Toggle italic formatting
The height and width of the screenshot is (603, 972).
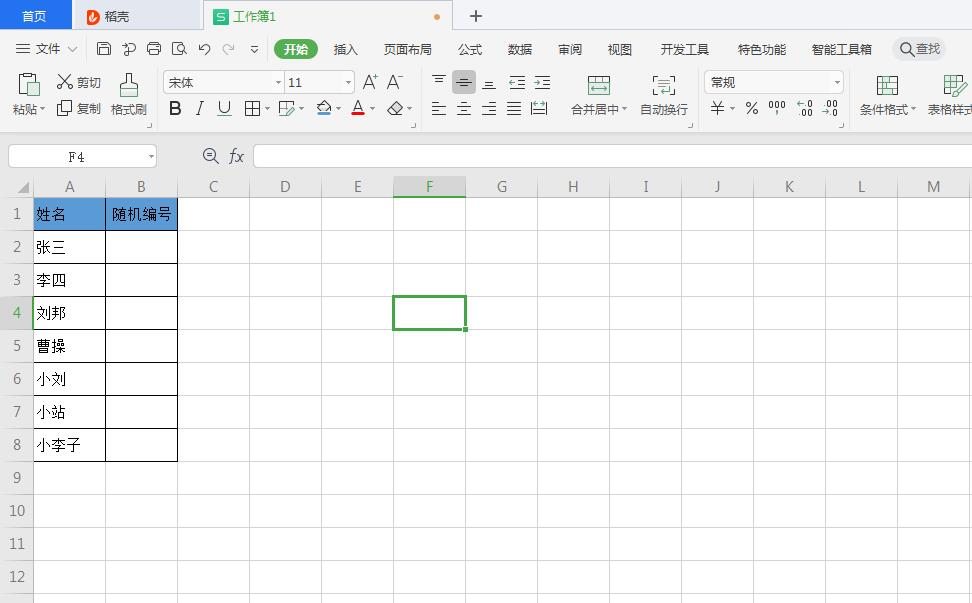coord(199,108)
